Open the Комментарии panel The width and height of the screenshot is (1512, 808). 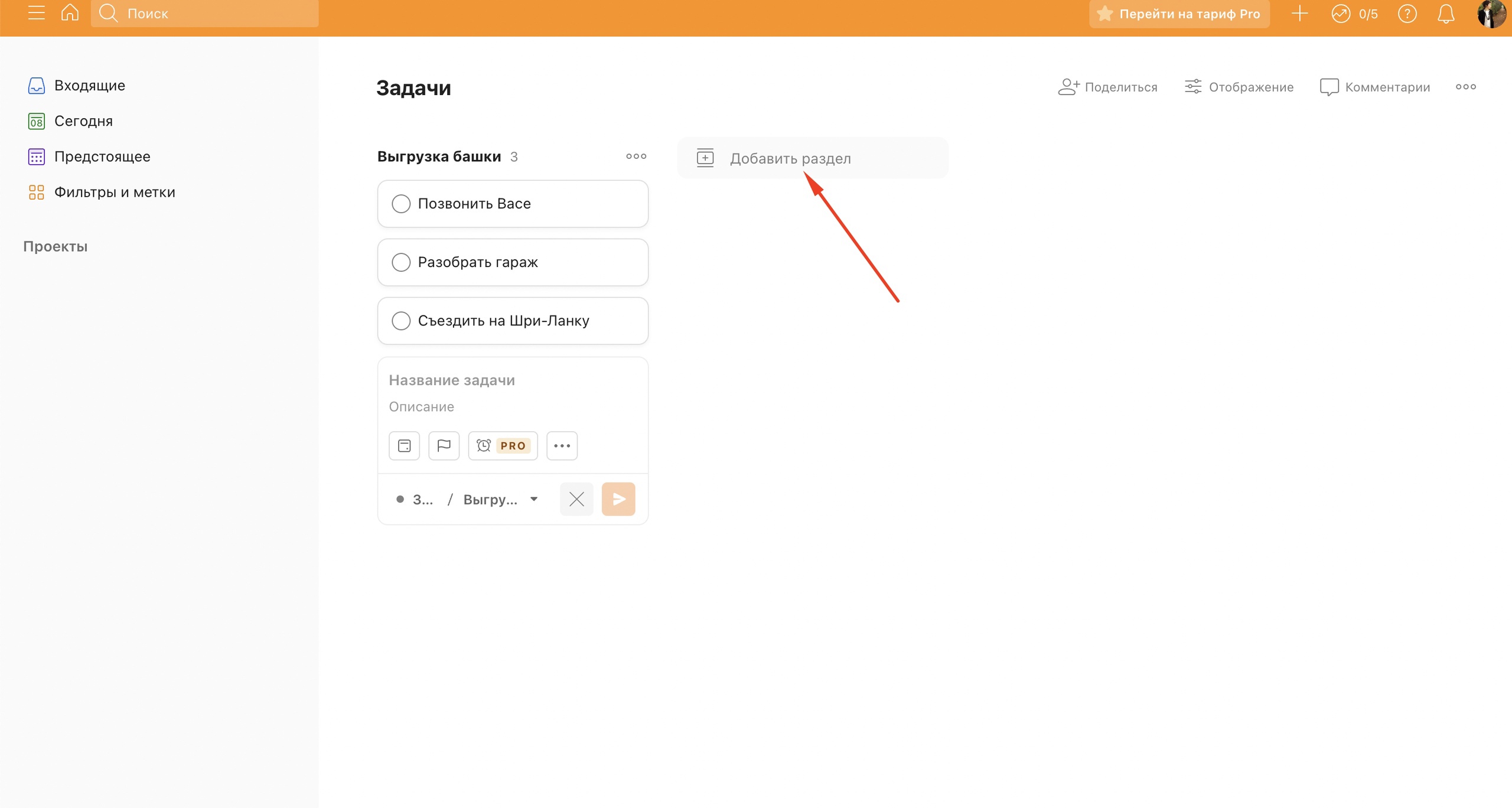tap(1376, 87)
